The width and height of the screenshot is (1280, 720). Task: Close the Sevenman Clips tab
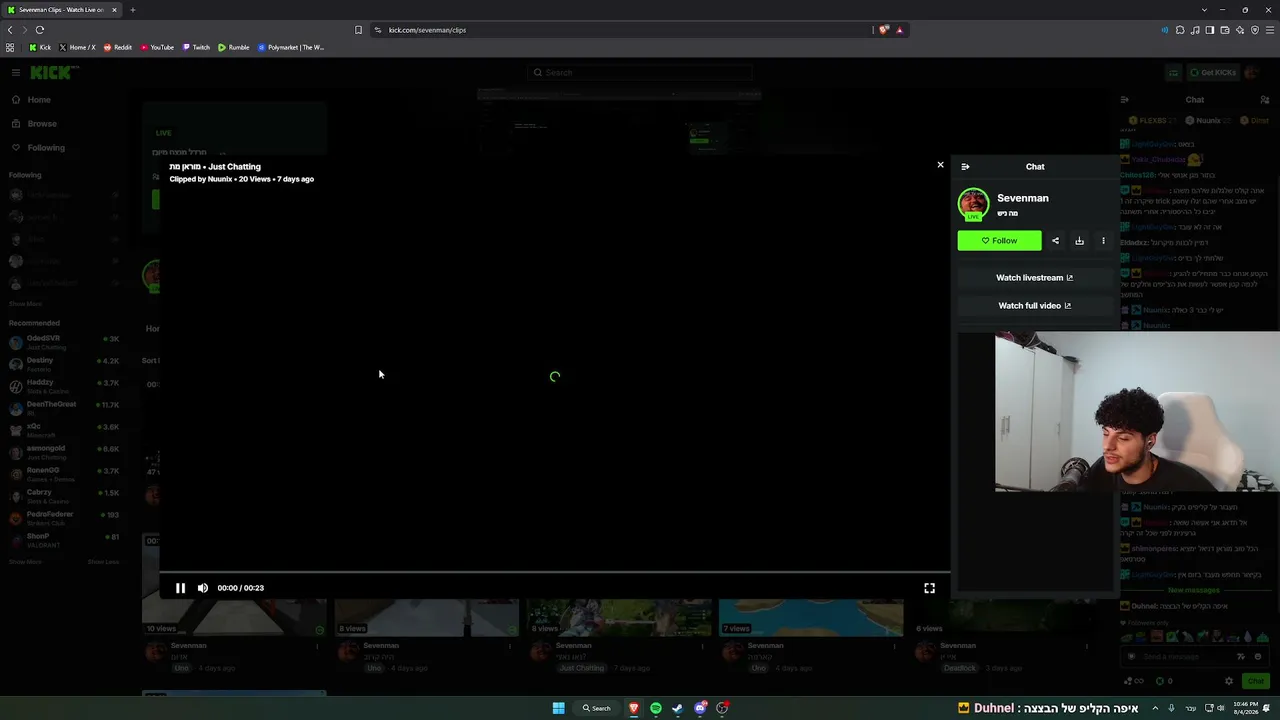click(114, 10)
